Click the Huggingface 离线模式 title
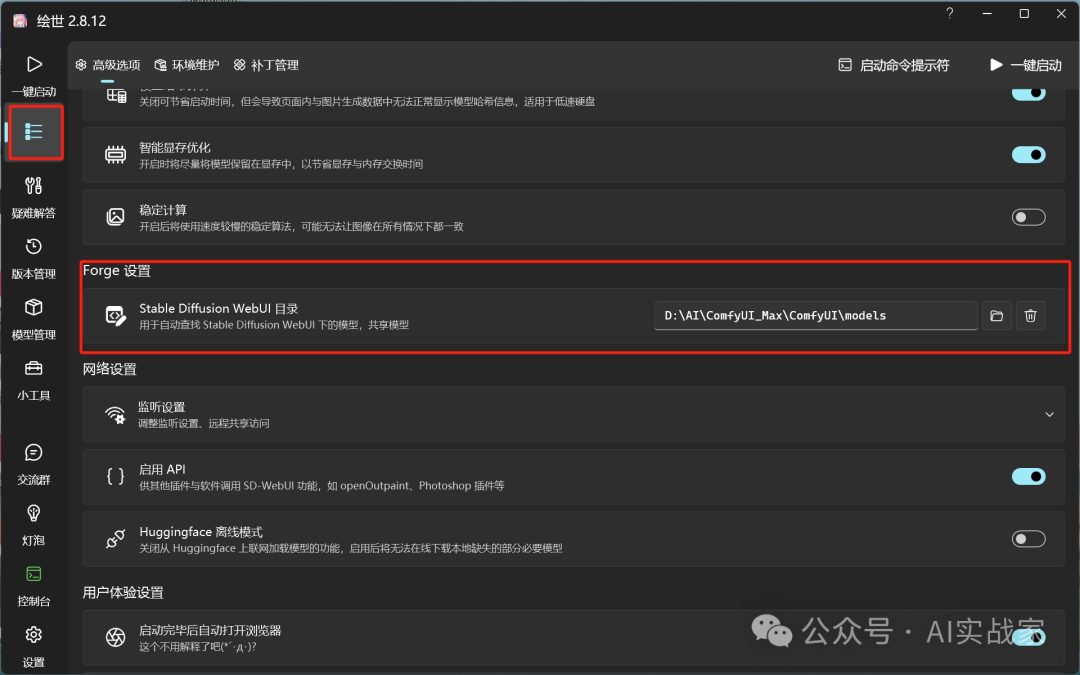The image size is (1080, 675). (201, 532)
